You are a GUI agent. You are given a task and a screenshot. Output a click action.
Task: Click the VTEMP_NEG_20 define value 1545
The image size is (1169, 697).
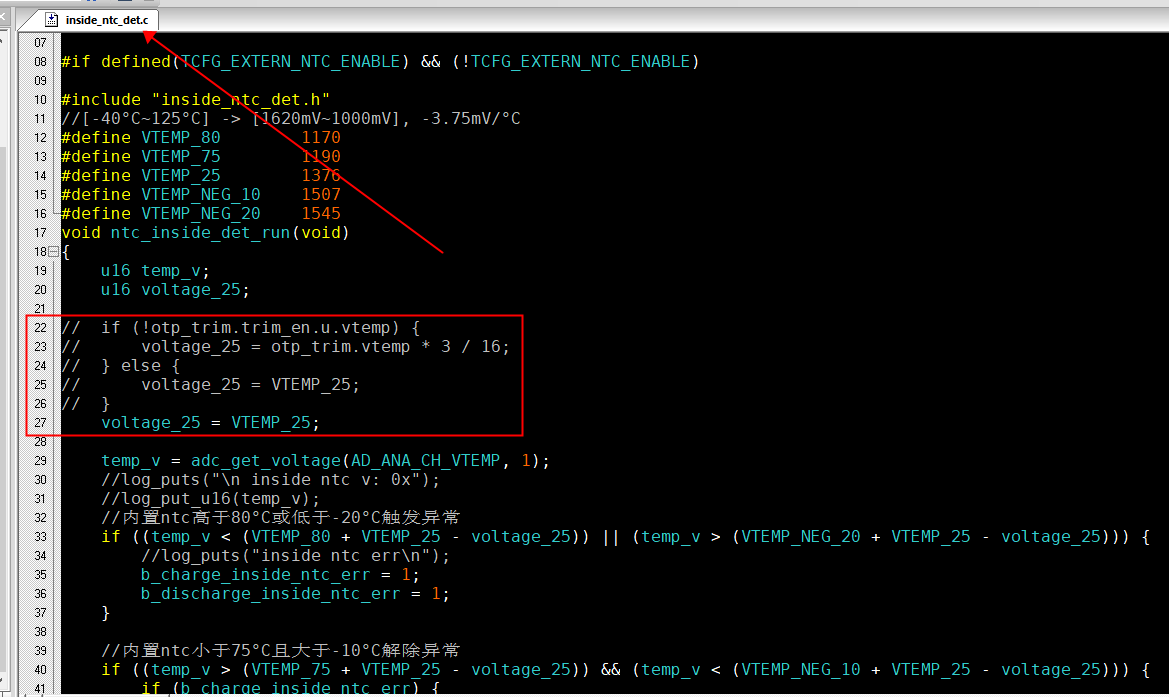(321, 214)
